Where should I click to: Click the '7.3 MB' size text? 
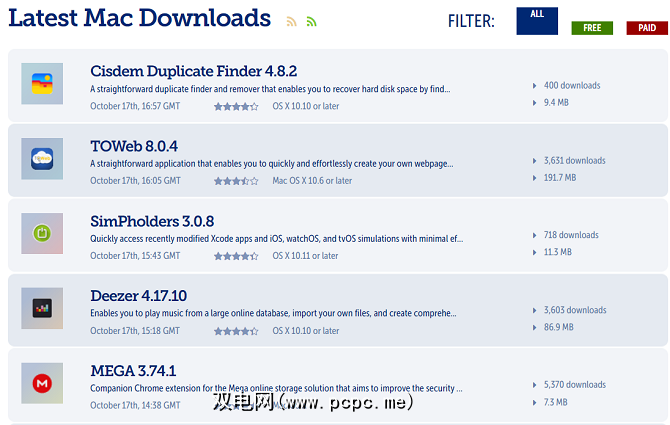coord(555,402)
